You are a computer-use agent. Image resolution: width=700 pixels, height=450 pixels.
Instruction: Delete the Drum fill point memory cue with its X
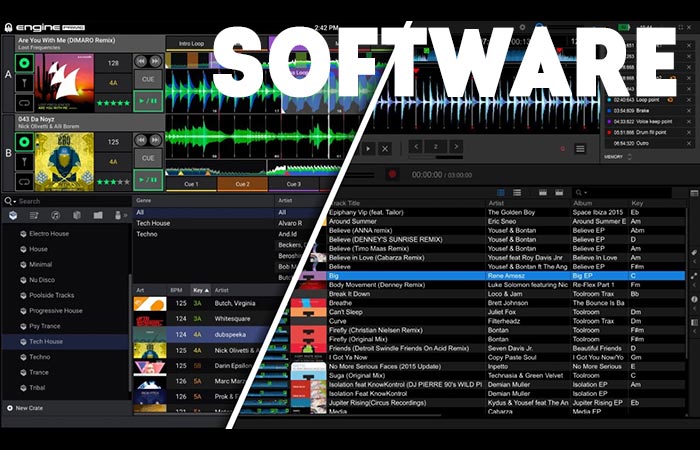[x=688, y=133]
